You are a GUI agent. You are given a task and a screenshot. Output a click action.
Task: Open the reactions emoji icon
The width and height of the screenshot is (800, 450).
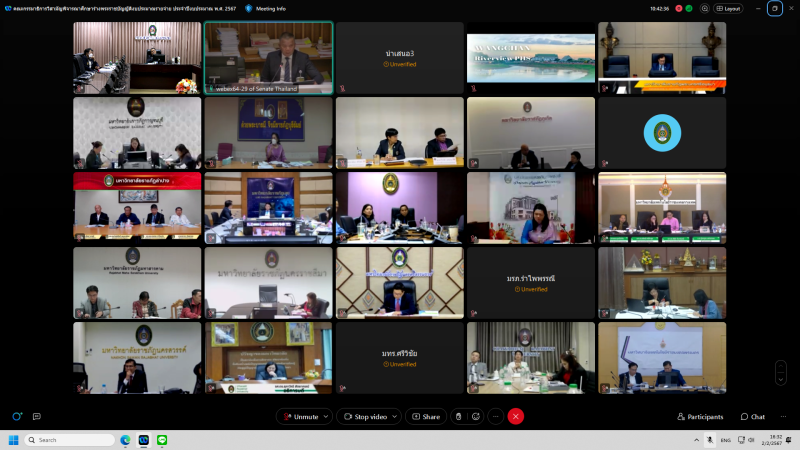tap(476, 416)
